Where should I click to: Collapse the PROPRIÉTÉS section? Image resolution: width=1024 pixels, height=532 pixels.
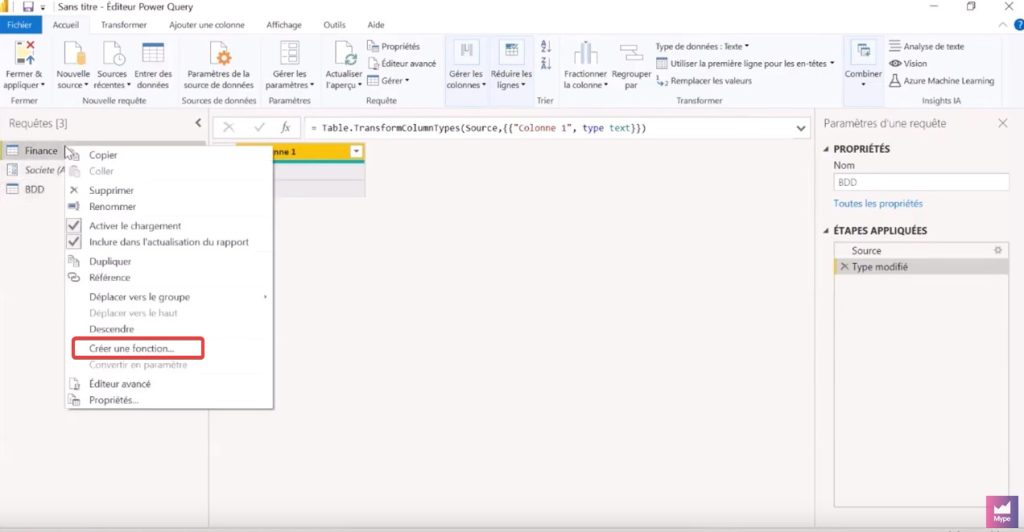[x=826, y=149]
